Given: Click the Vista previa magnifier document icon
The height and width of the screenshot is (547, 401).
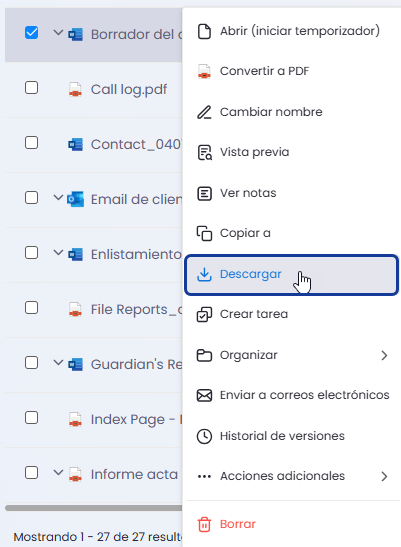Looking at the screenshot, I should [x=205, y=152].
